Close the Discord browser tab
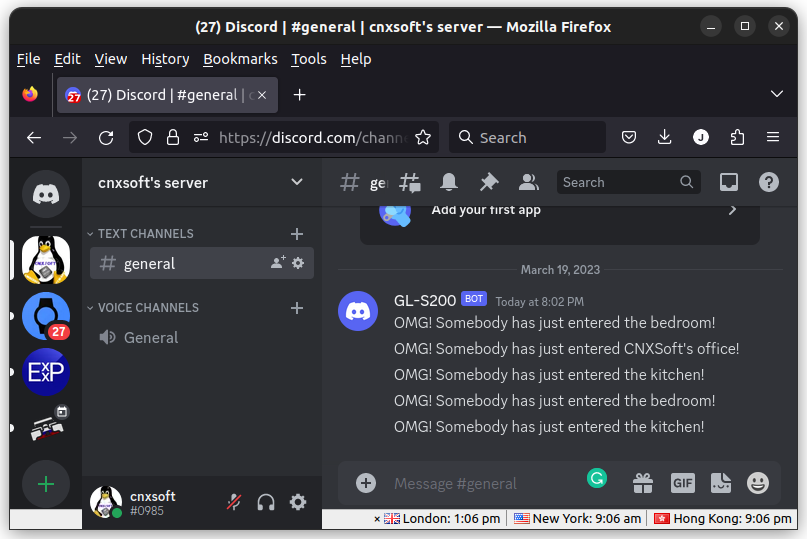Image resolution: width=807 pixels, height=539 pixels. pyautogui.click(x=262, y=95)
